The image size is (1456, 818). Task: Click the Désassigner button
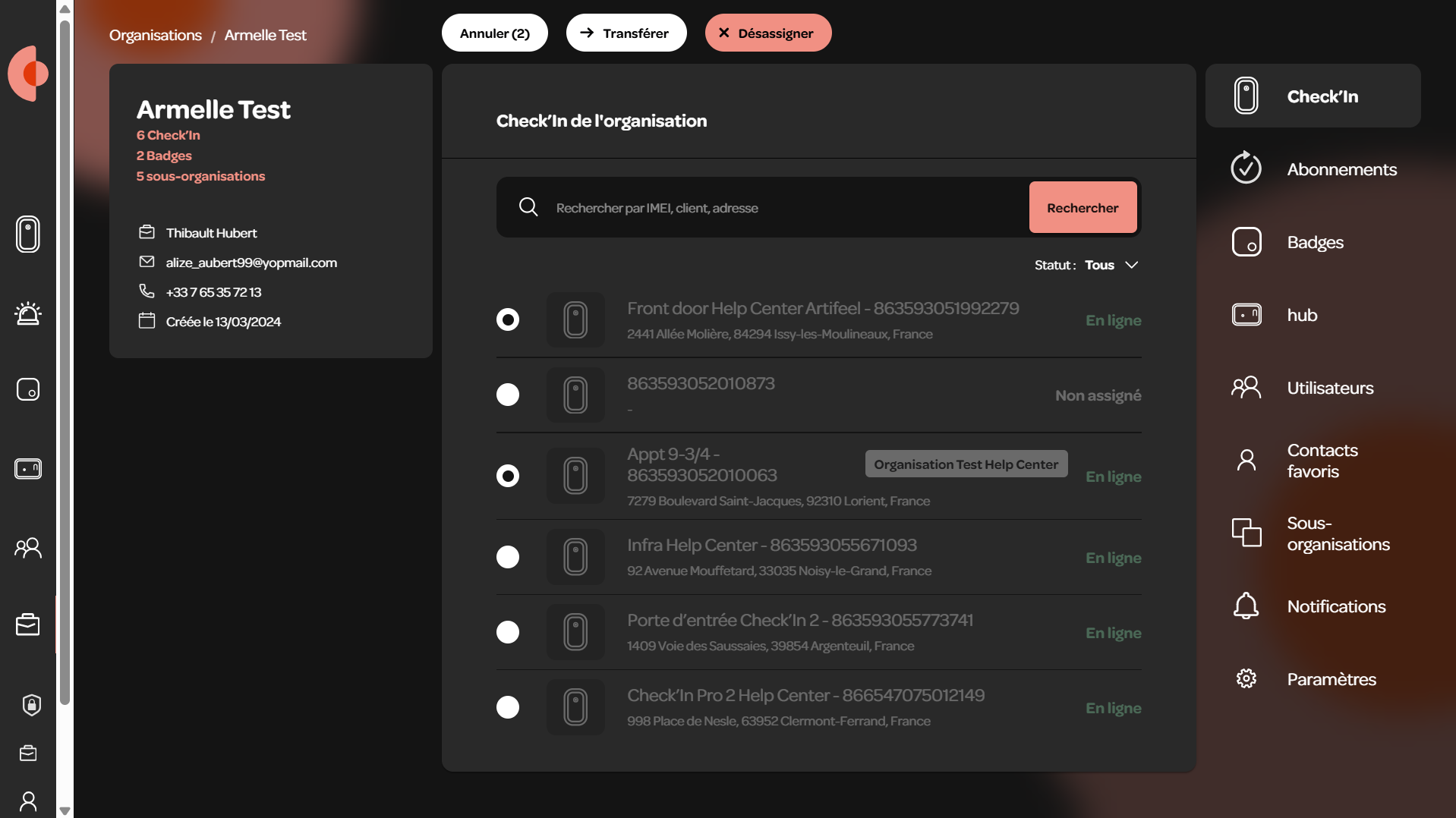click(x=768, y=33)
